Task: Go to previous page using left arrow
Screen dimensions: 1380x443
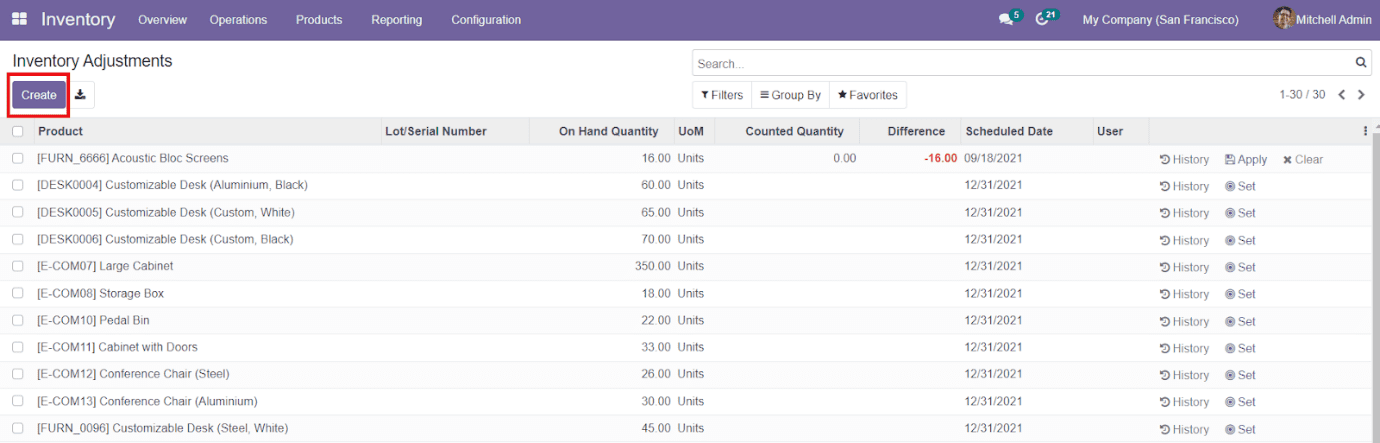Action: (x=1342, y=95)
